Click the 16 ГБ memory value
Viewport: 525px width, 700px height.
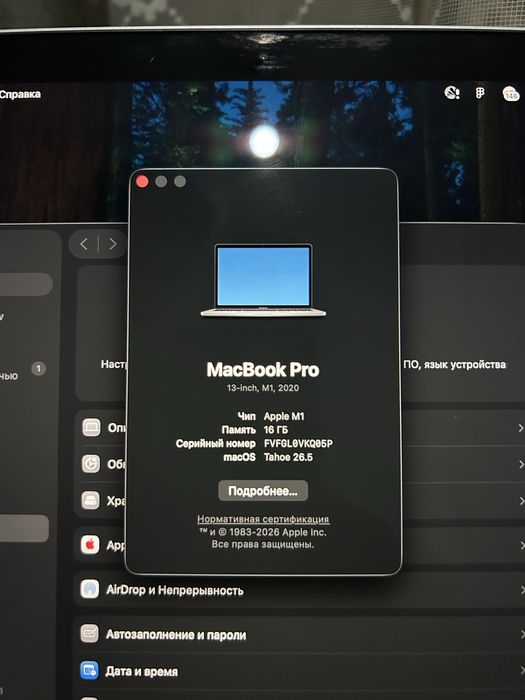coord(276,430)
